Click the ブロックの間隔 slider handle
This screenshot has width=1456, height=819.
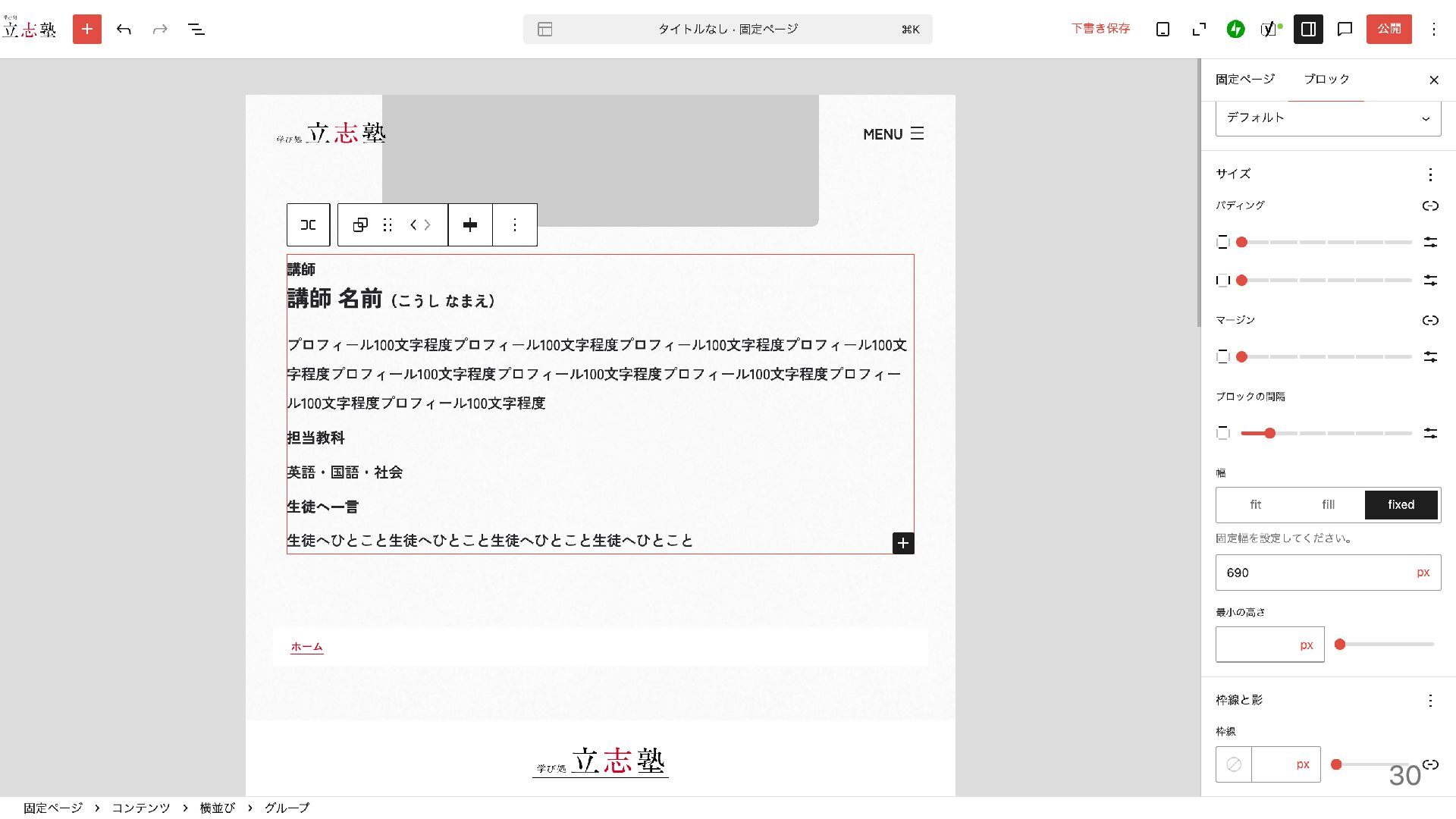tap(1269, 433)
